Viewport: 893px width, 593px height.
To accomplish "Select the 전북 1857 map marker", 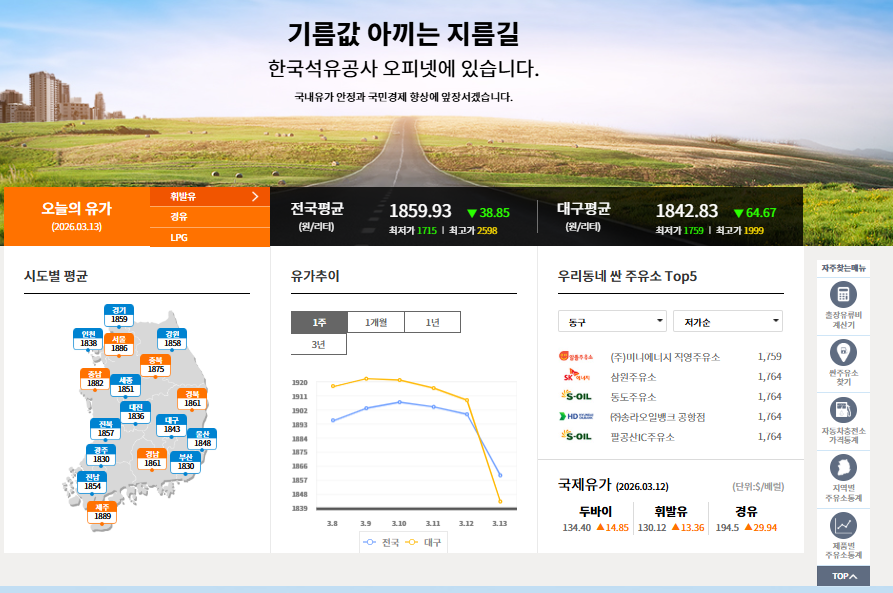I will 105,430.
